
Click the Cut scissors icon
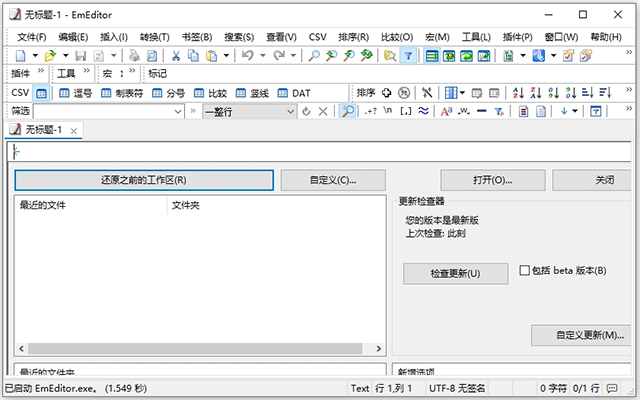coord(176,56)
